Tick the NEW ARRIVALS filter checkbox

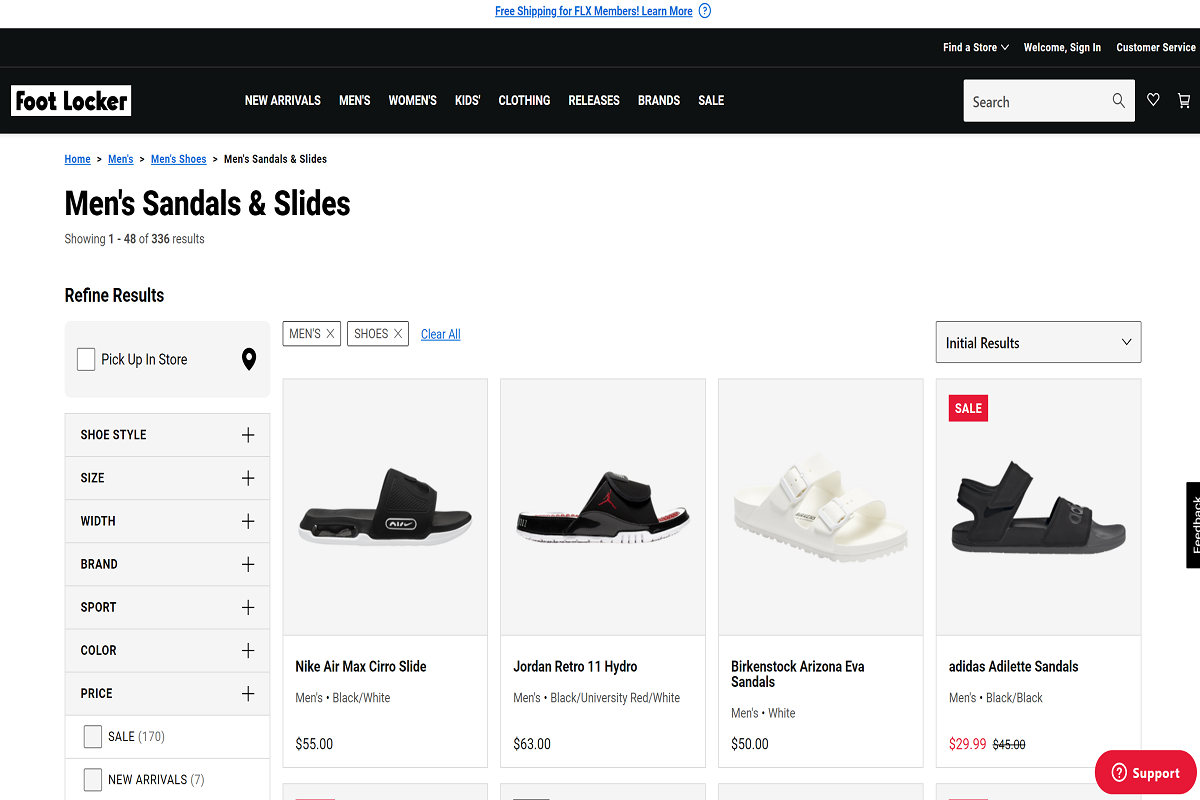[92, 779]
